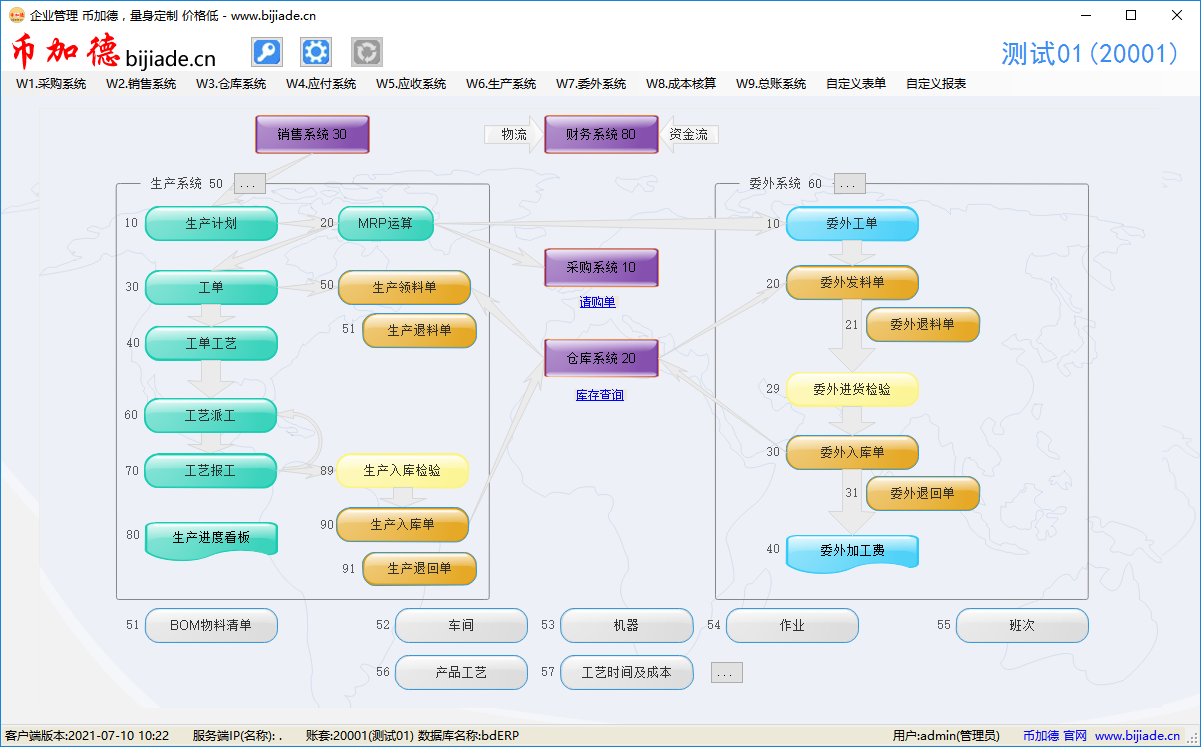This screenshot has width=1201, height=747.
Task: Click the MRP运算 button
Action: point(386,224)
